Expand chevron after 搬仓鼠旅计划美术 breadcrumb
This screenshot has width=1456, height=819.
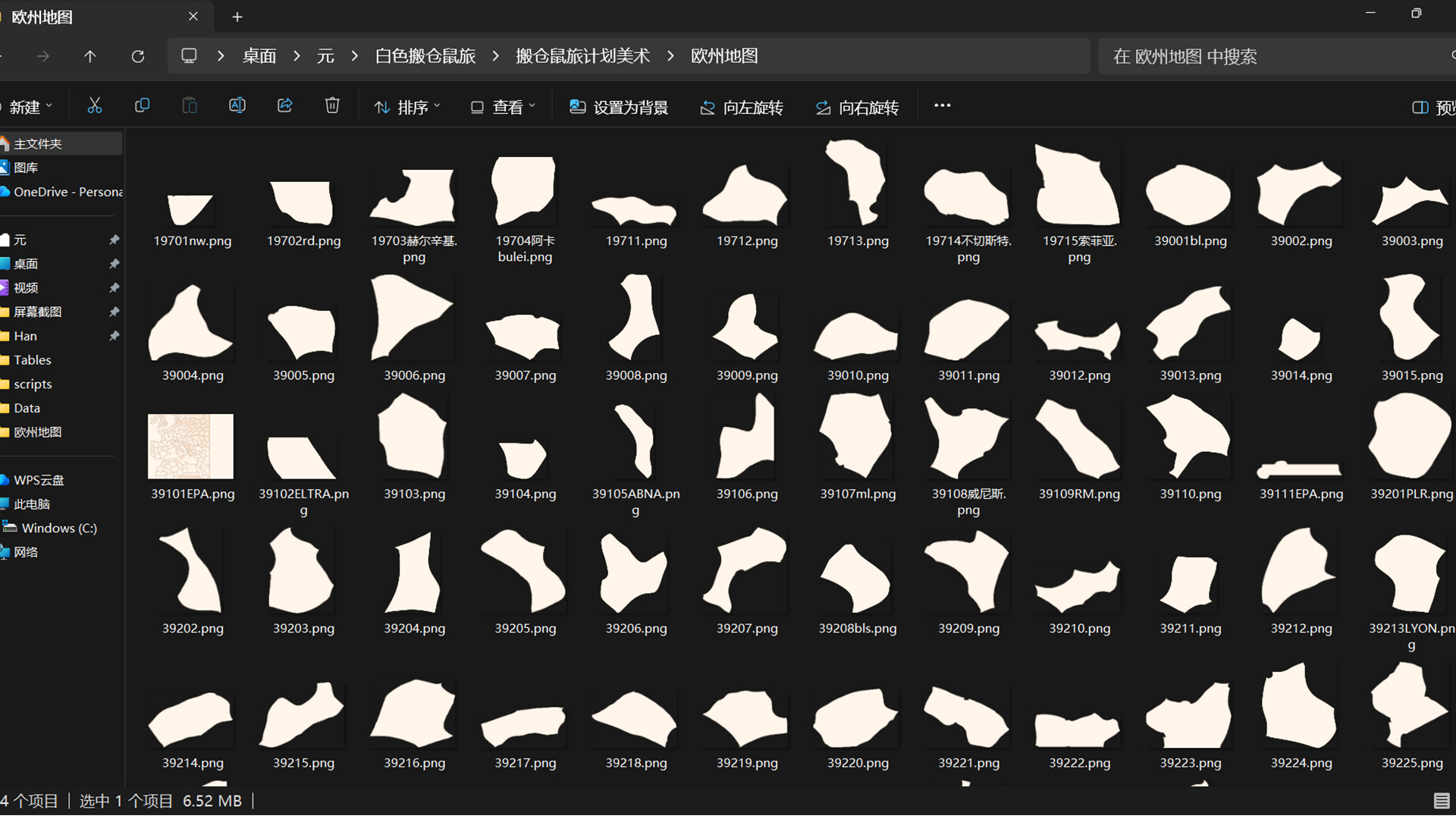pyautogui.click(x=670, y=56)
